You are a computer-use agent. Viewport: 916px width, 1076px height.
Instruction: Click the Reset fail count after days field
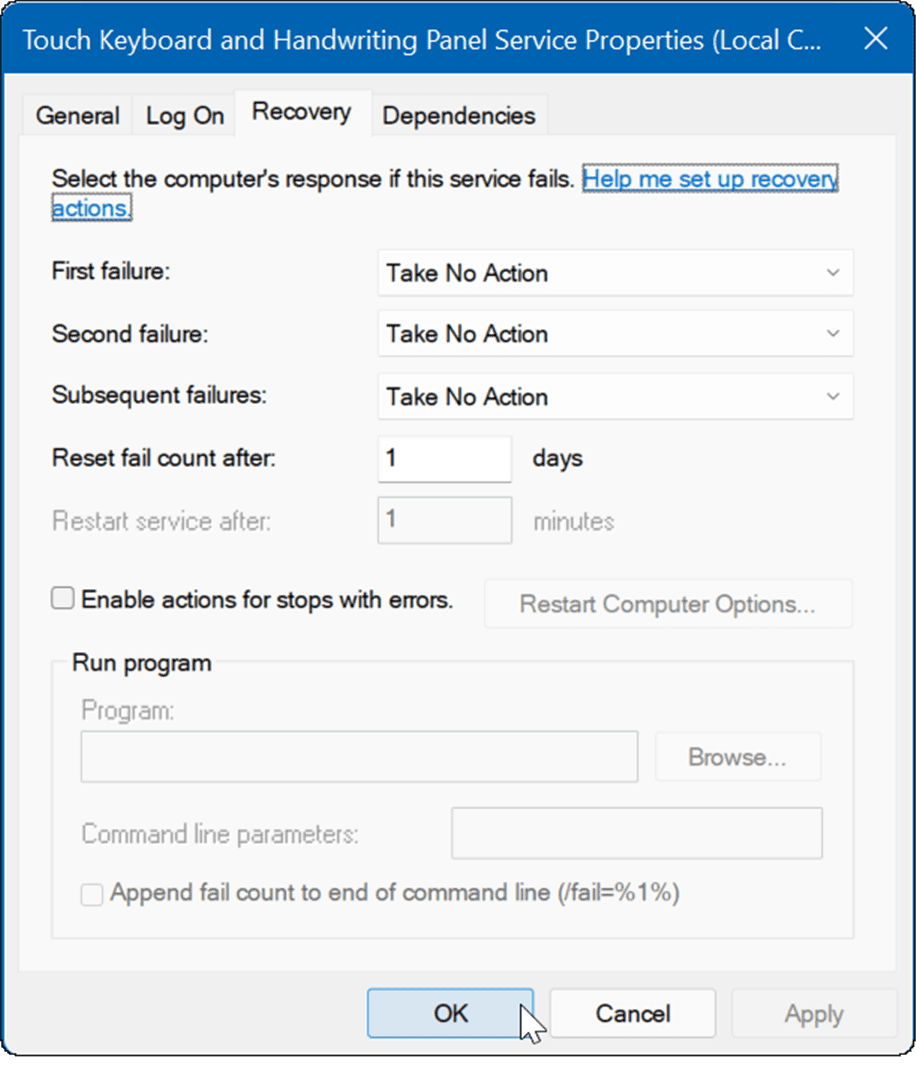tap(445, 458)
